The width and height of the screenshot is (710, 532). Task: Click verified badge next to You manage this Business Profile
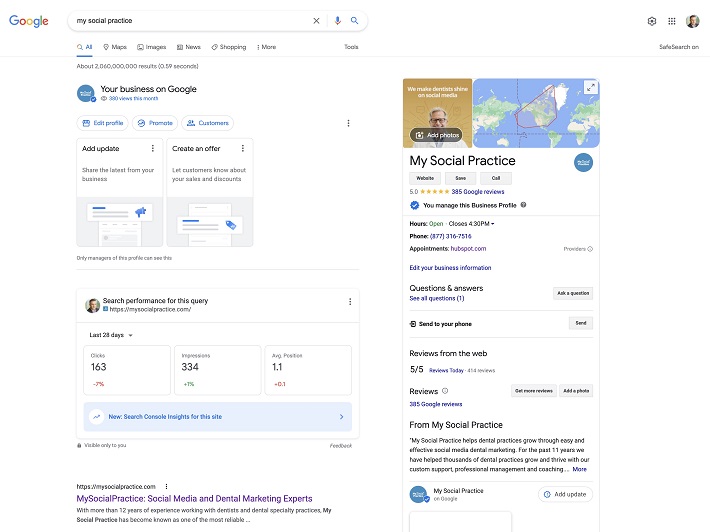pos(414,205)
